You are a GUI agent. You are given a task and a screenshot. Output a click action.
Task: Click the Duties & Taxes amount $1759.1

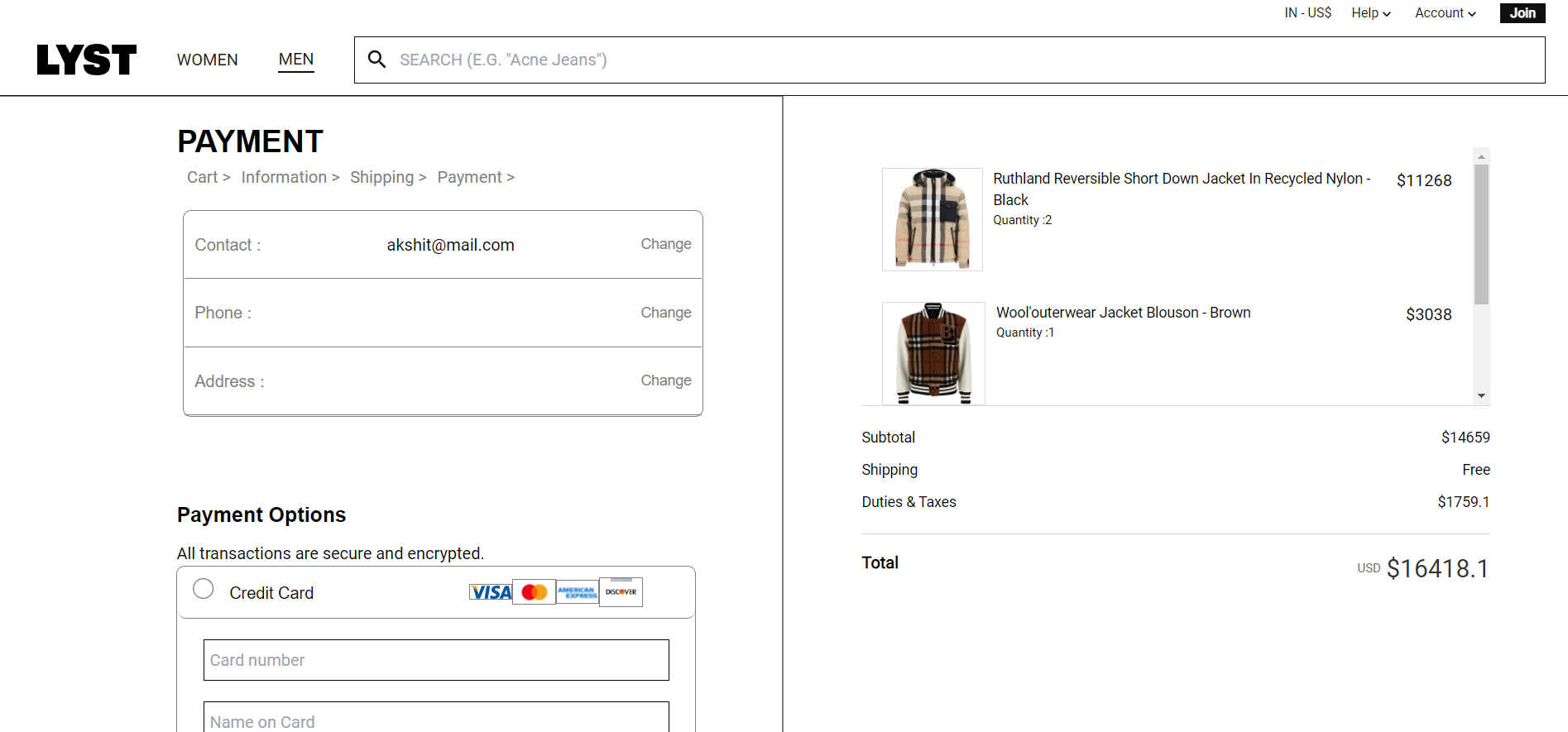pos(1464,502)
